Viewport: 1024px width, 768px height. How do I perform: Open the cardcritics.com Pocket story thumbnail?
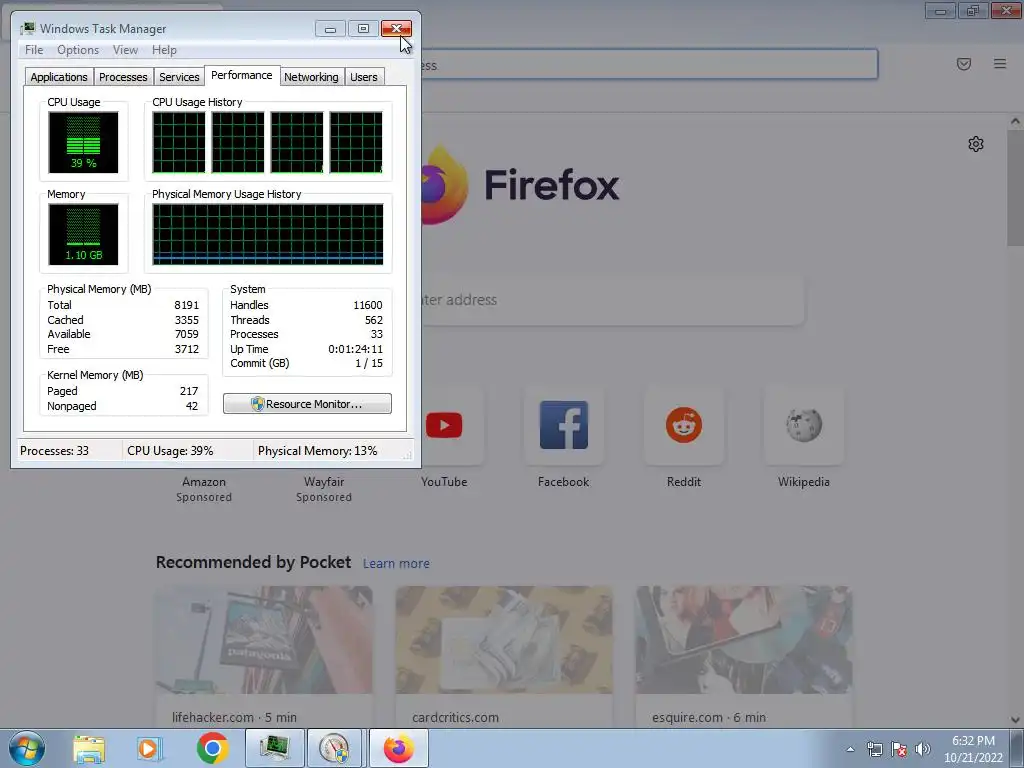[x=504, y=640]
